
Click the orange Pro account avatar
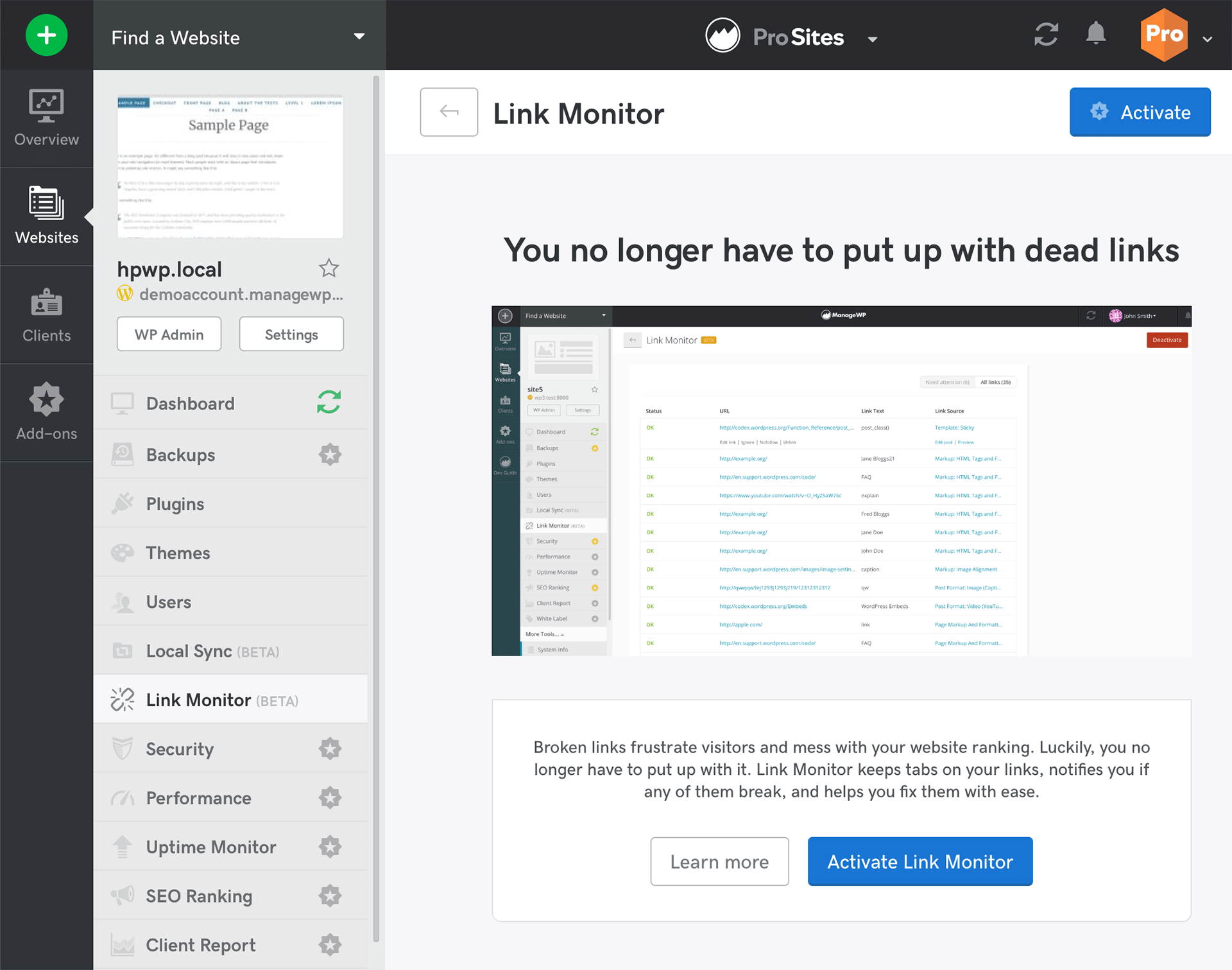pos(1164,34)
